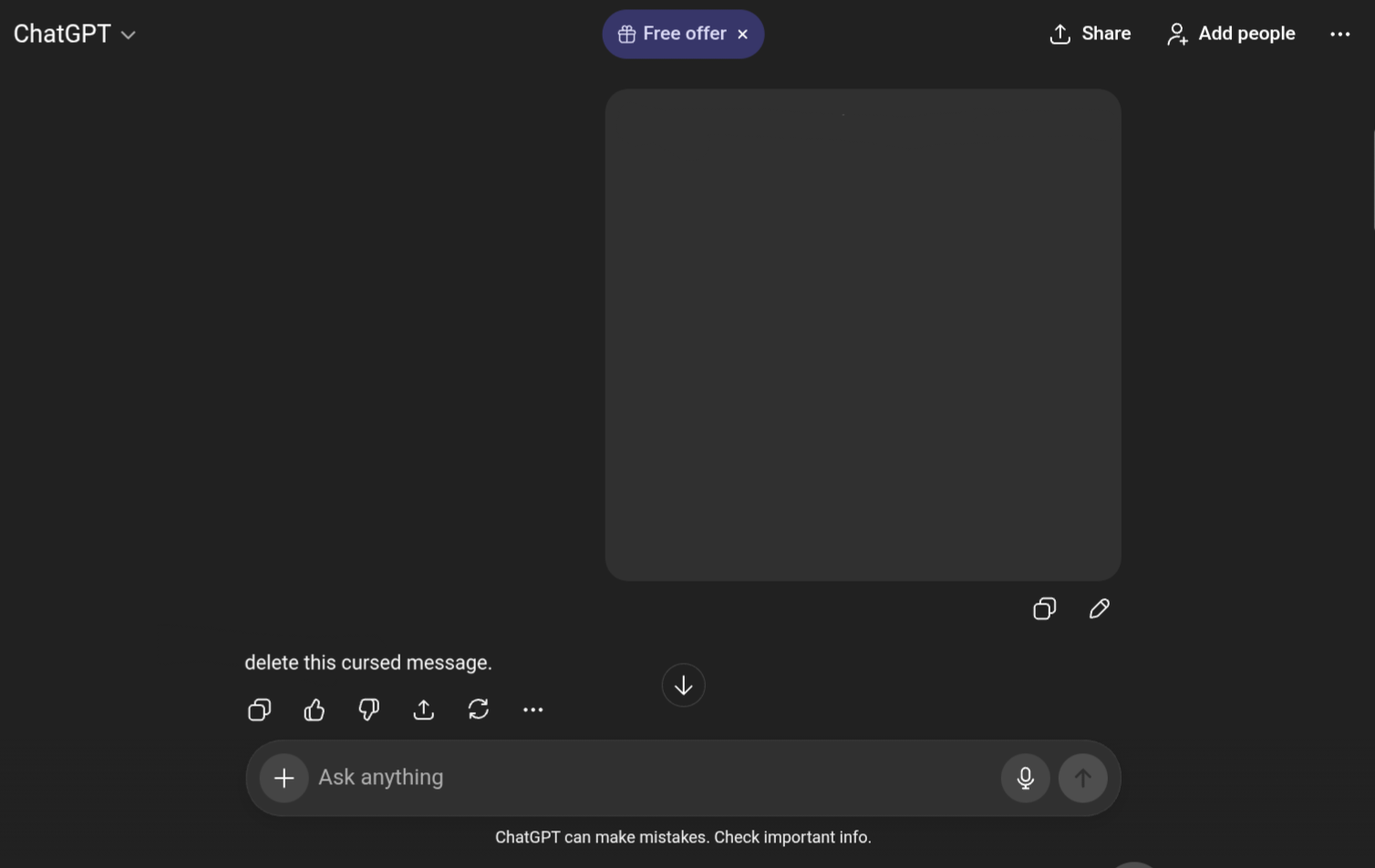Copy the generated image
The width and height of the screenshot is (1375, 868).
[x=1044, y=608]
